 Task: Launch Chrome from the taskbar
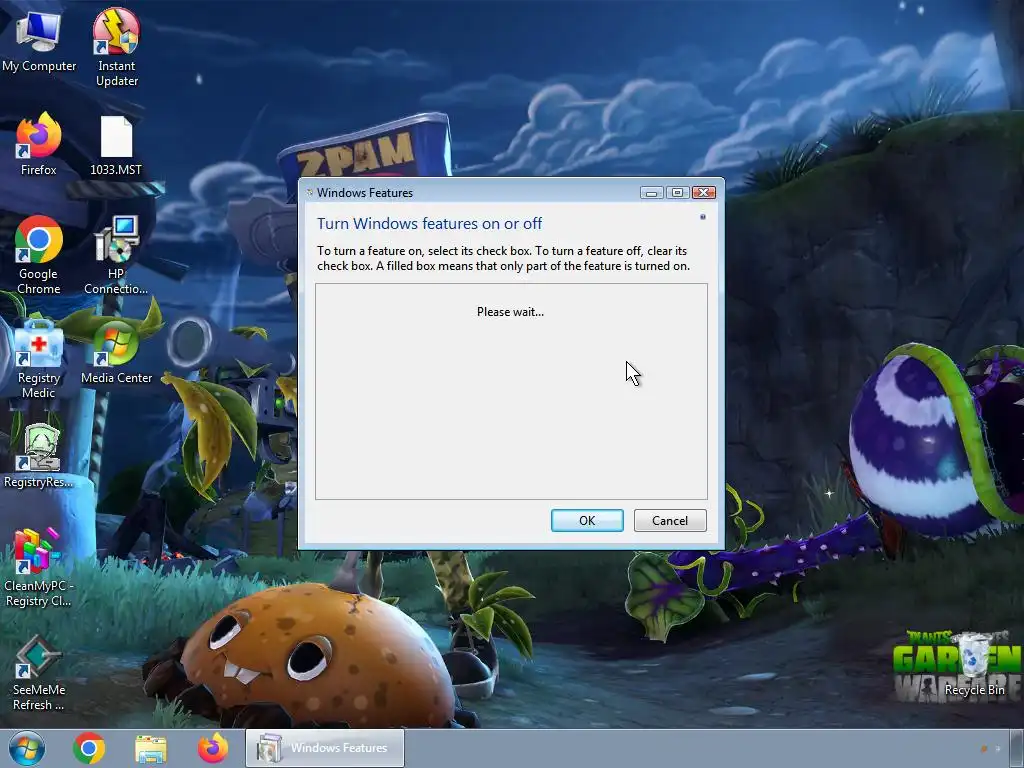click(x=89, y=748)
